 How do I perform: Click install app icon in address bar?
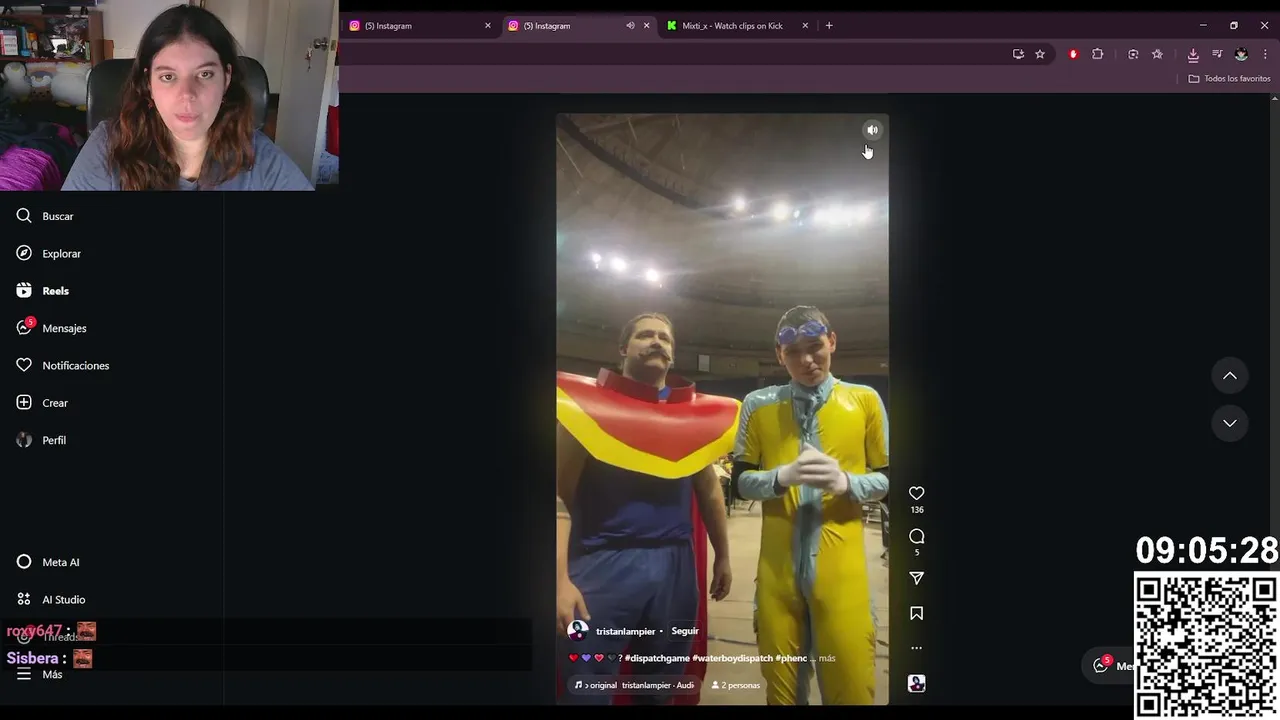[1018, 54]
